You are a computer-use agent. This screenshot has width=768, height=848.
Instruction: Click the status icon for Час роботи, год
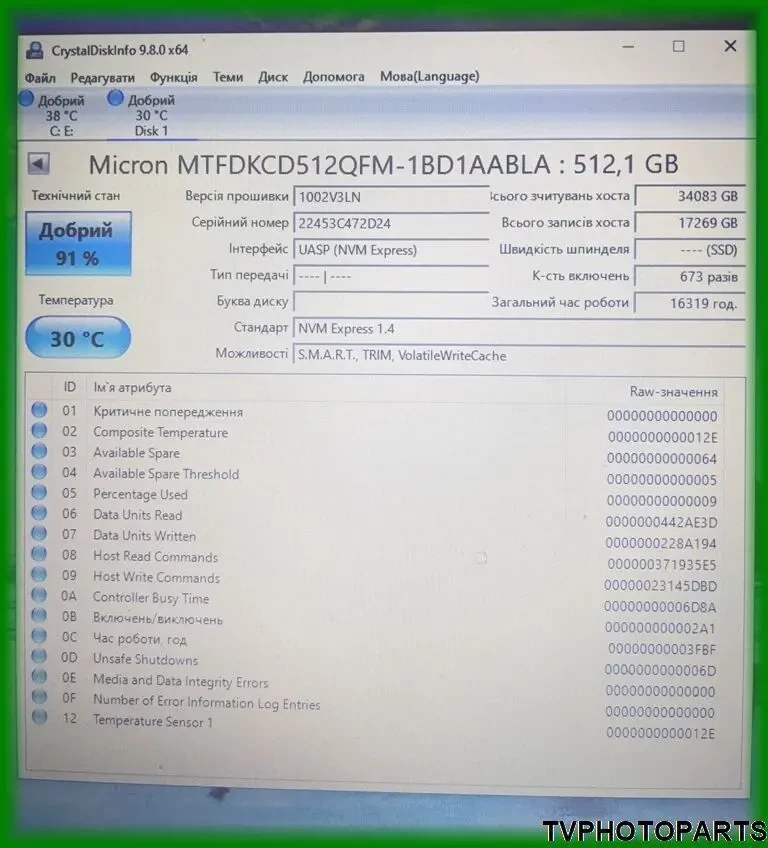[39, 635]
